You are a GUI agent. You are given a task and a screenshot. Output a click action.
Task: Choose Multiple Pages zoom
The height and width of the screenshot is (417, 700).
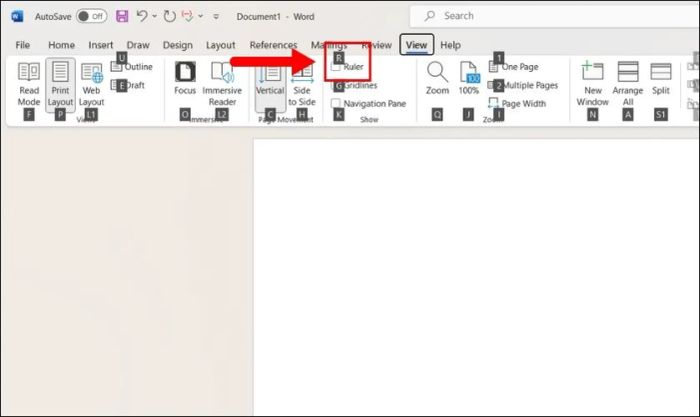coord(523,85)
